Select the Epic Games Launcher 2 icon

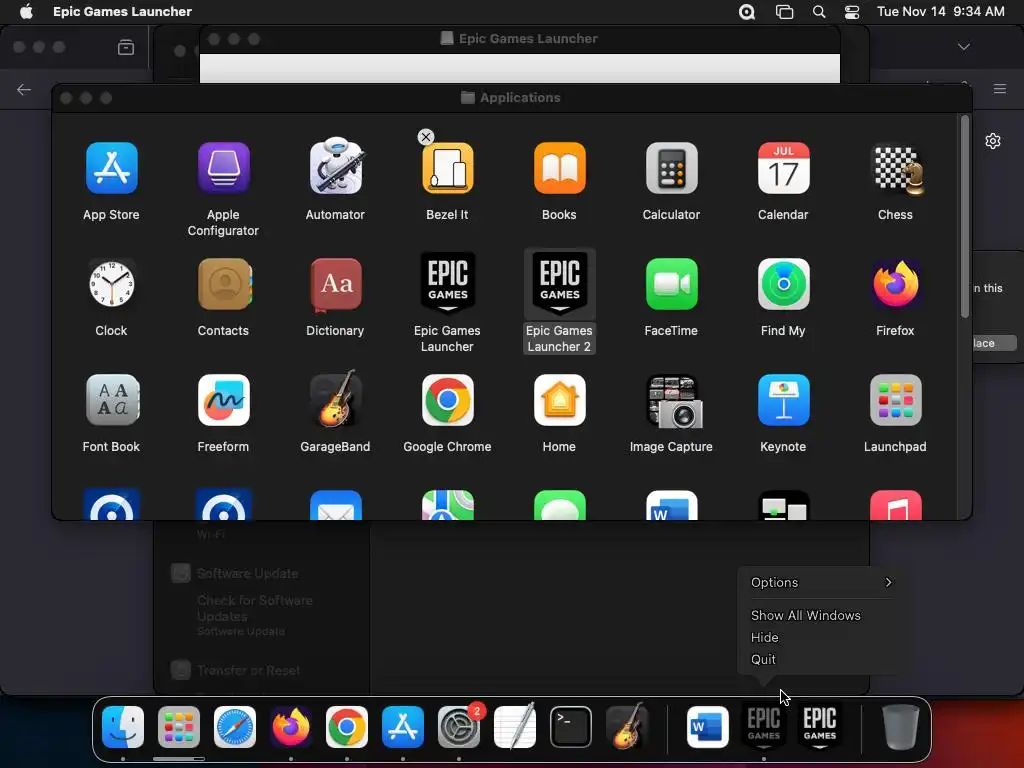tap(560, 282)
